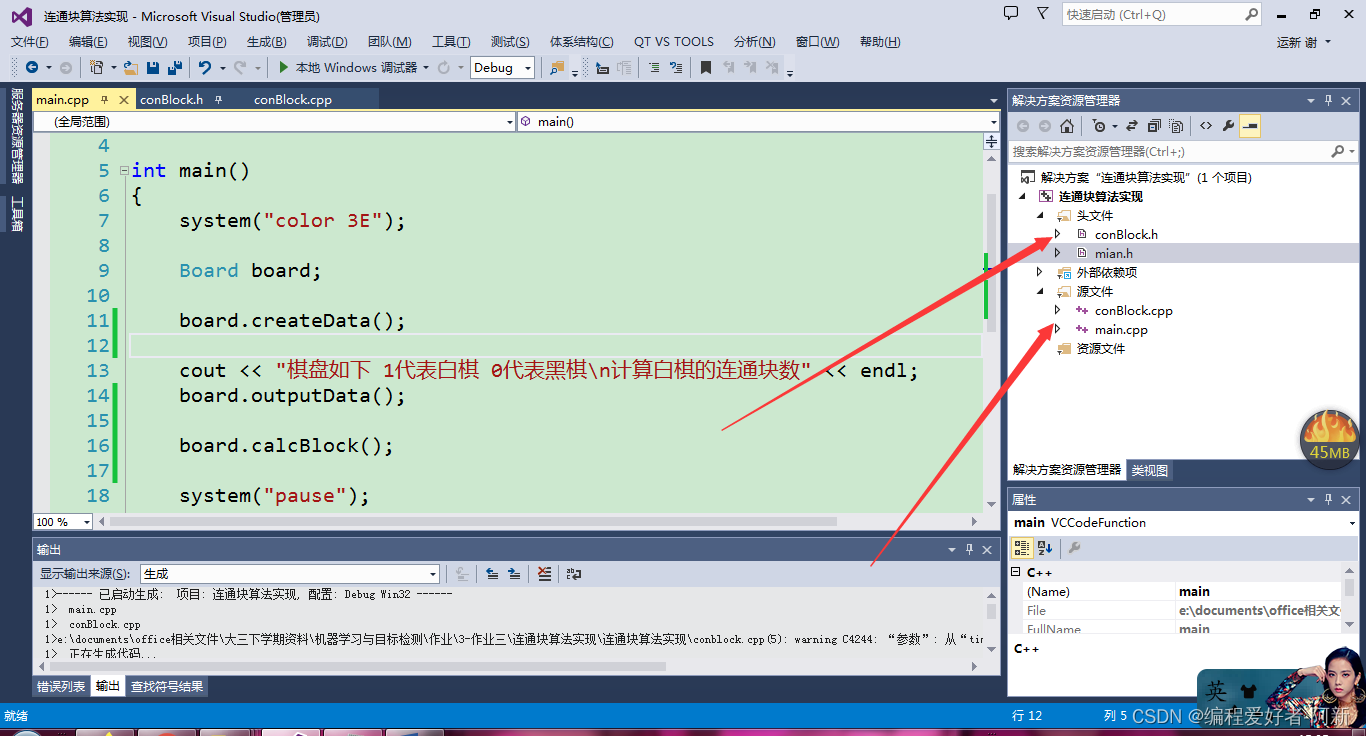Click the 运新 谢 account name
The height and width of the screenshot is (736, 1366).
click(x=1296, y=42)
